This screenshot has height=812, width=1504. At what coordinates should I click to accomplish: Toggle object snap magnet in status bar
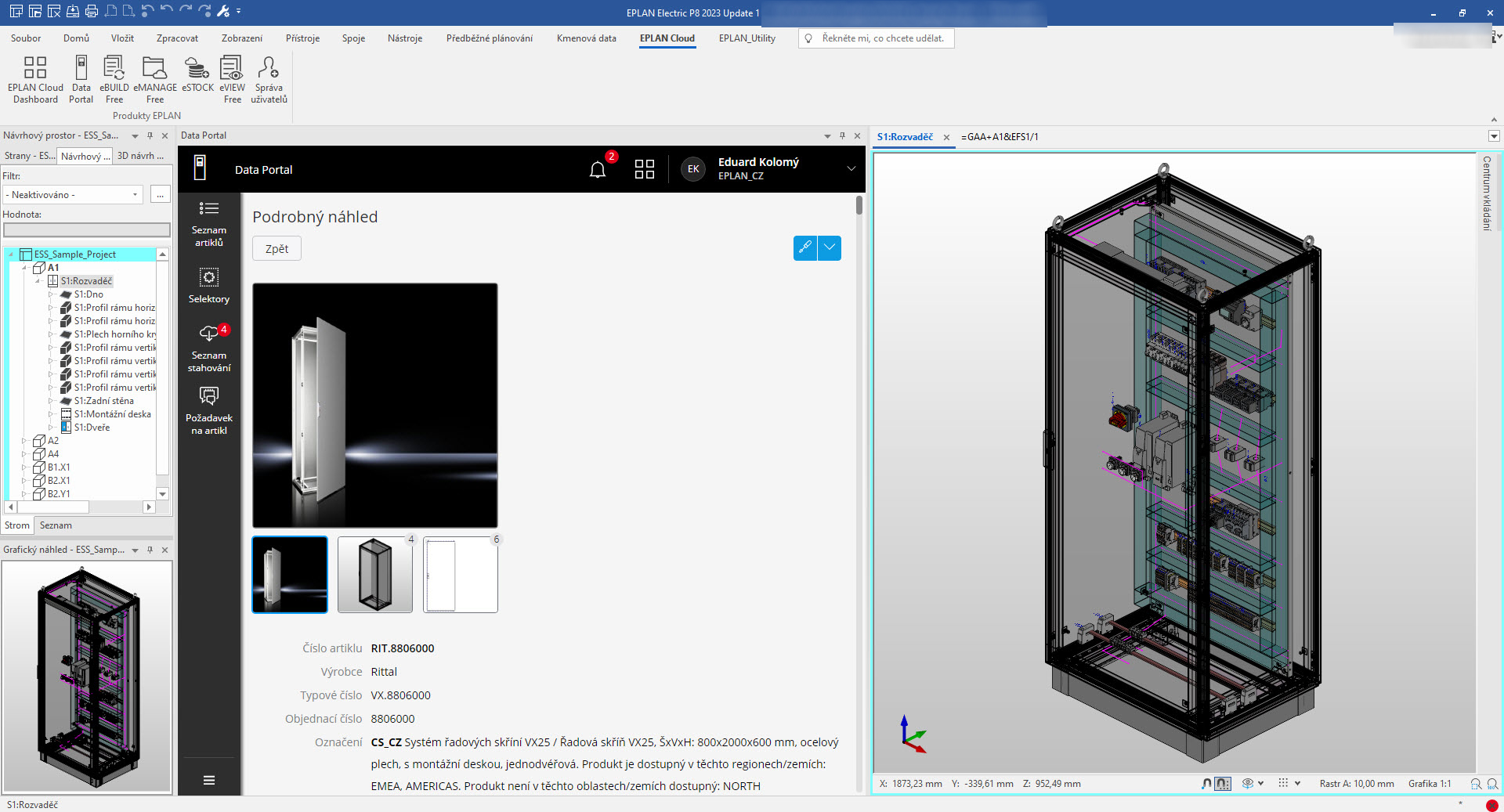(x=1206, y=783)
